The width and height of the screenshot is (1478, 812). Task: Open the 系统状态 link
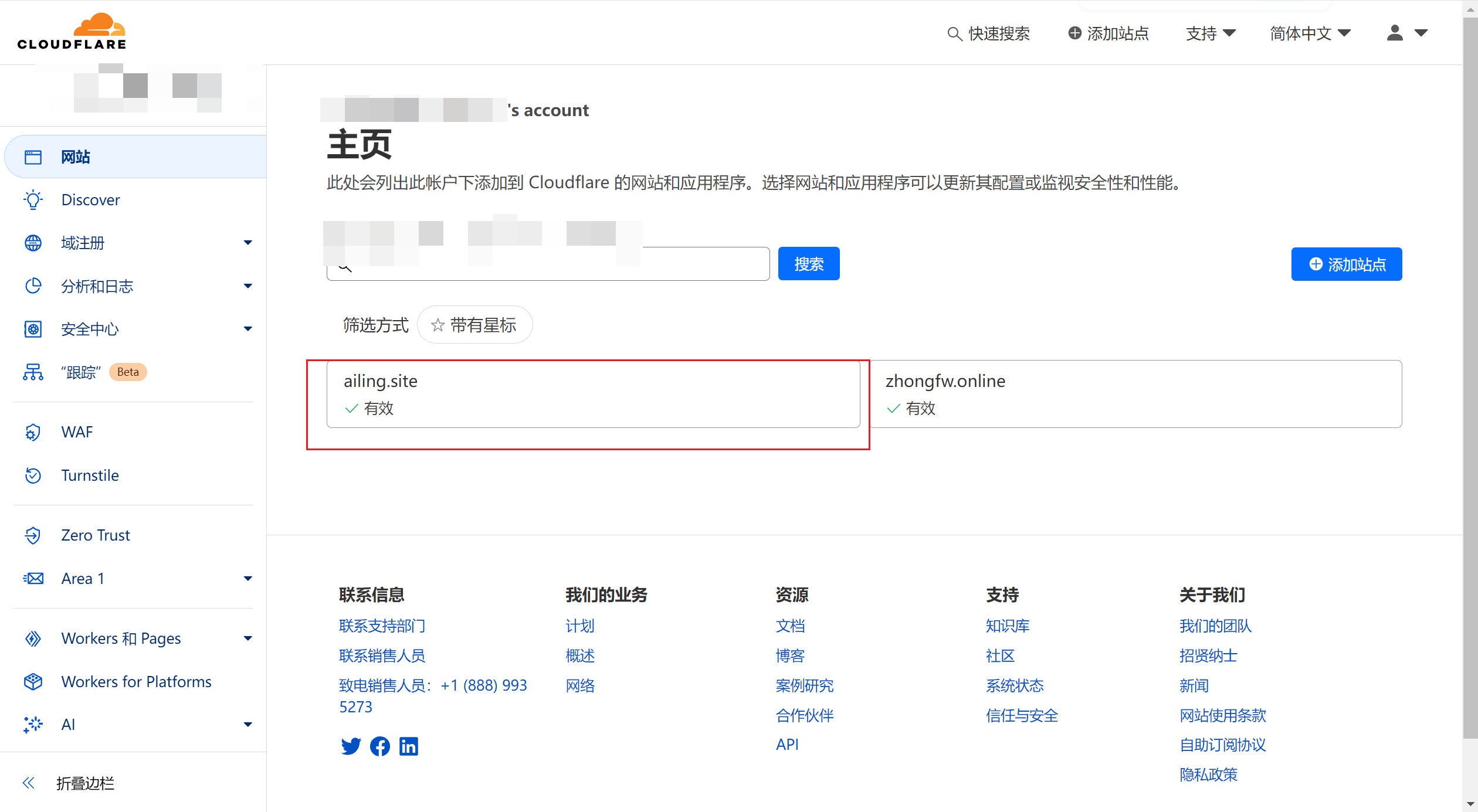coord(1015,685)
